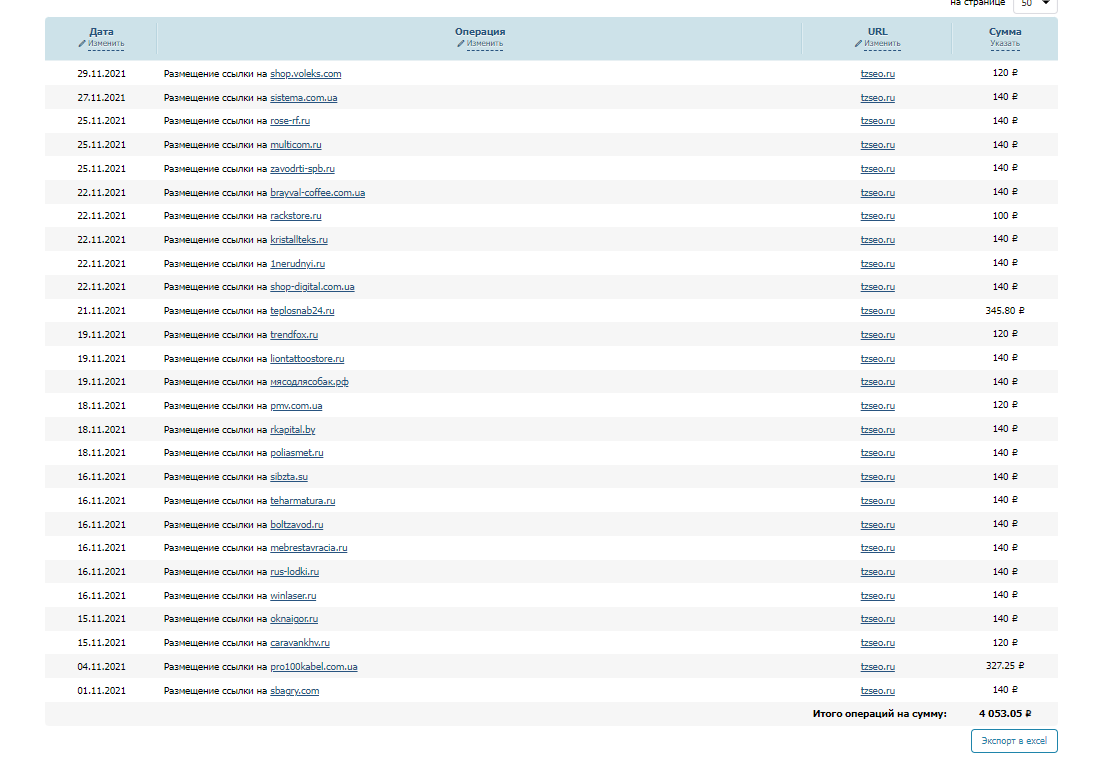Click the pencil icon under the Дата header

(x=82, y=44)
